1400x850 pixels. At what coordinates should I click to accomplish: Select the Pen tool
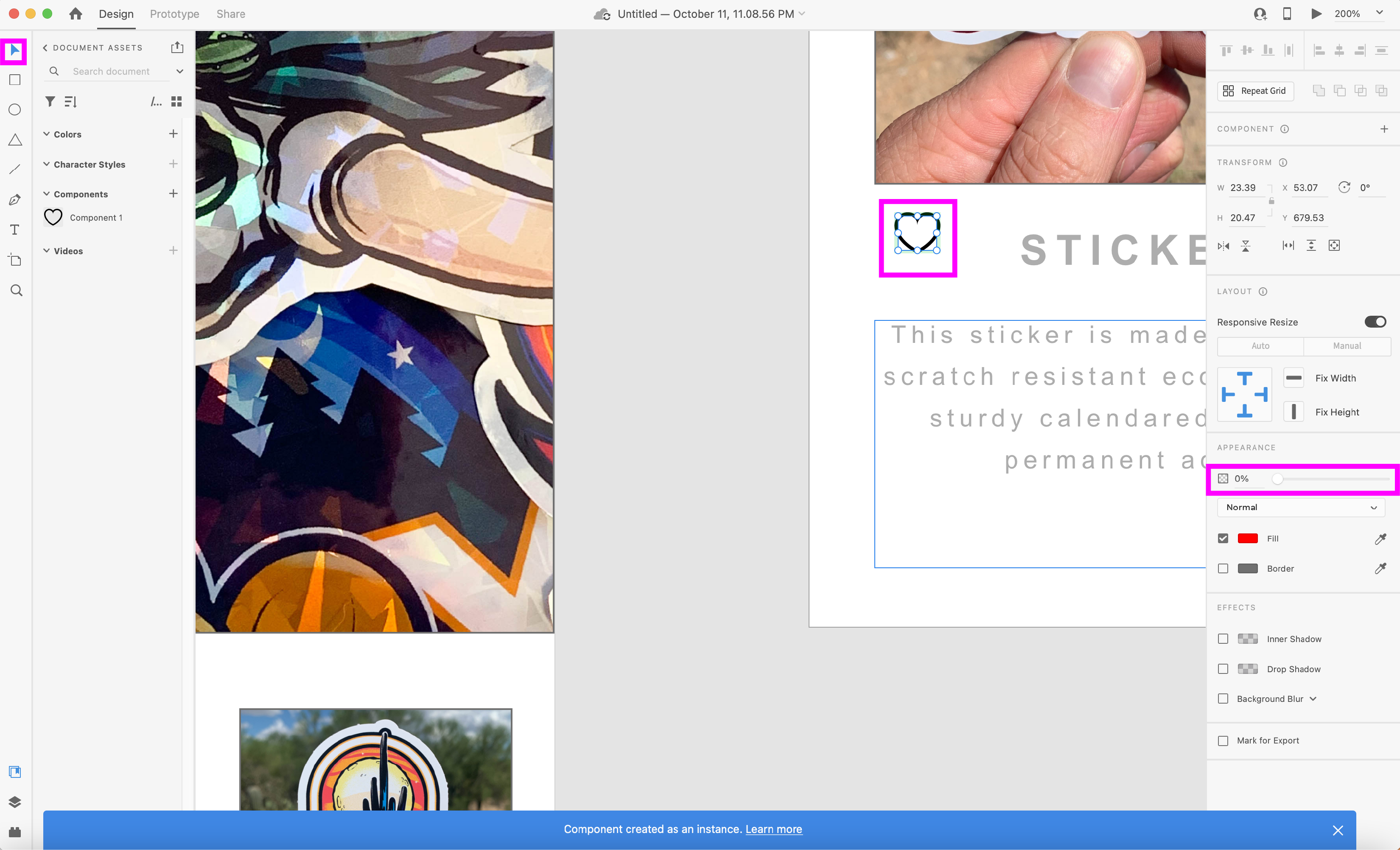(x=15, y=199)
